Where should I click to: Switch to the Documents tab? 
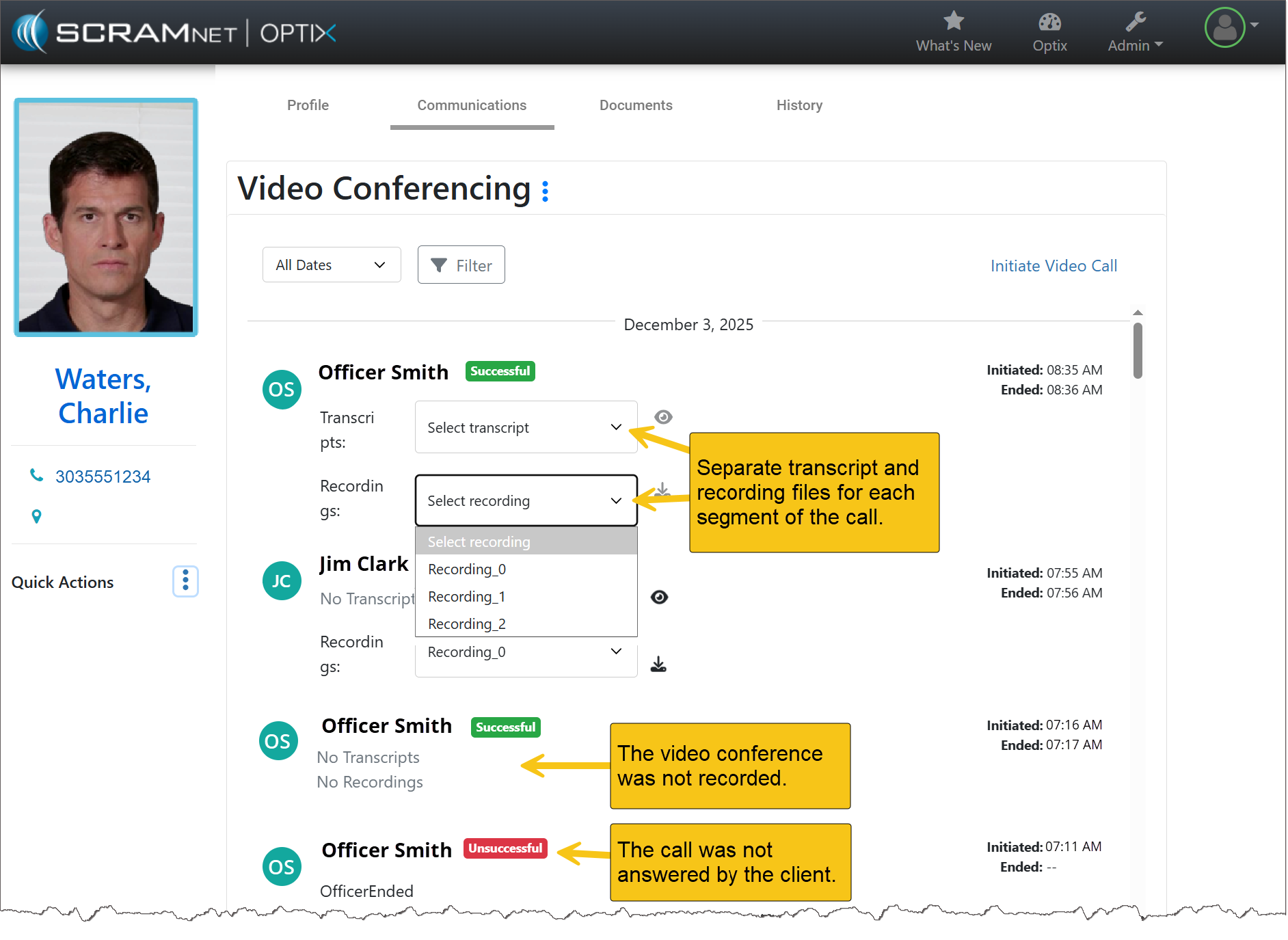tap(635, 105)
